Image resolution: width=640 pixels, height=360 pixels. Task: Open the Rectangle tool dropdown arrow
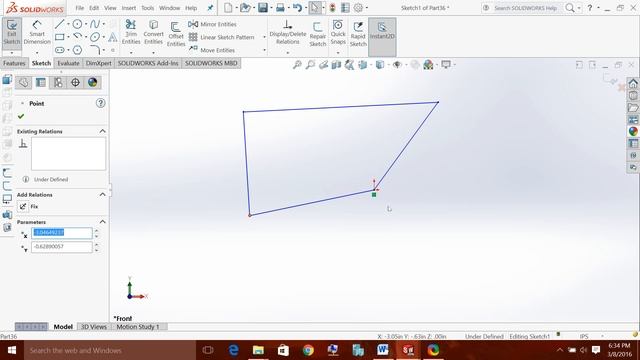[x=68, y=37]
